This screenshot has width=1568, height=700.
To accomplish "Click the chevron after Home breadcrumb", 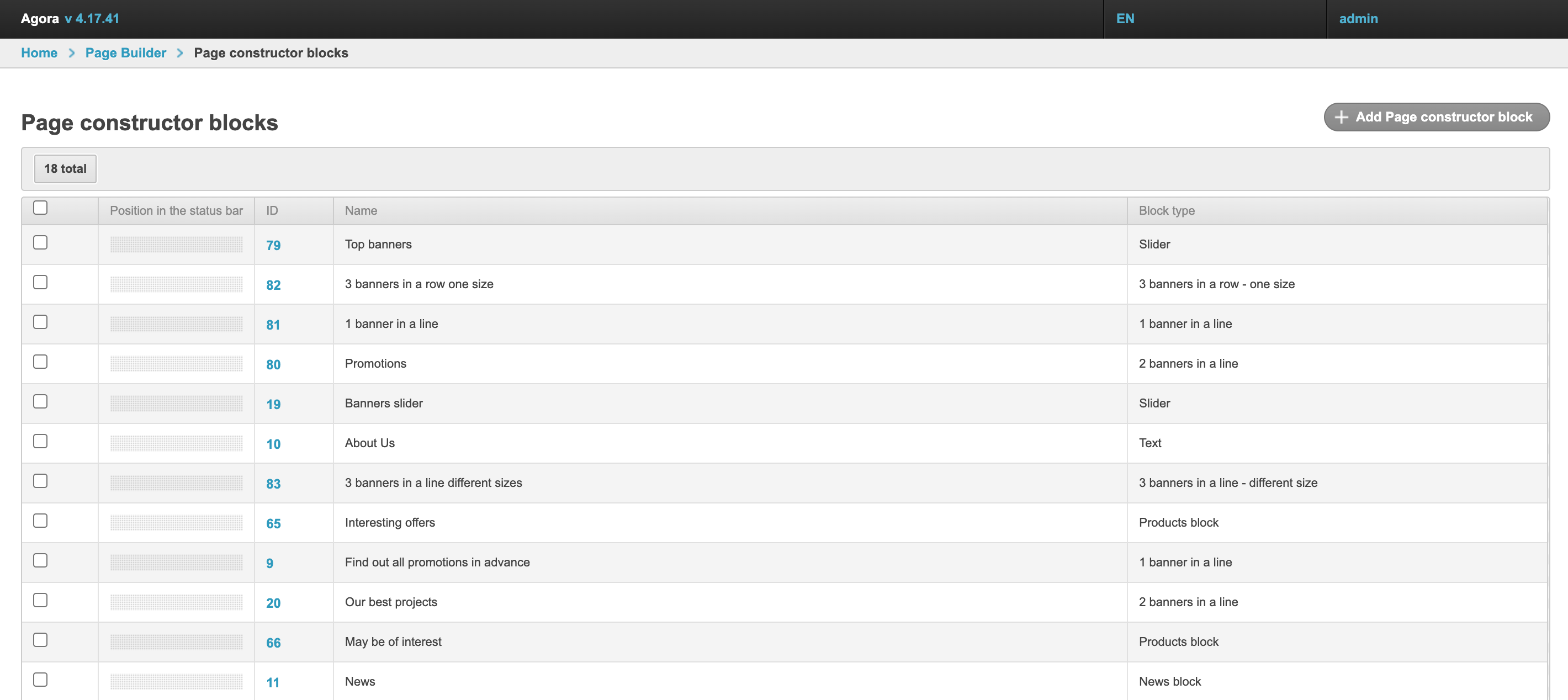I will pyautogui.click(x=72, y=53).
